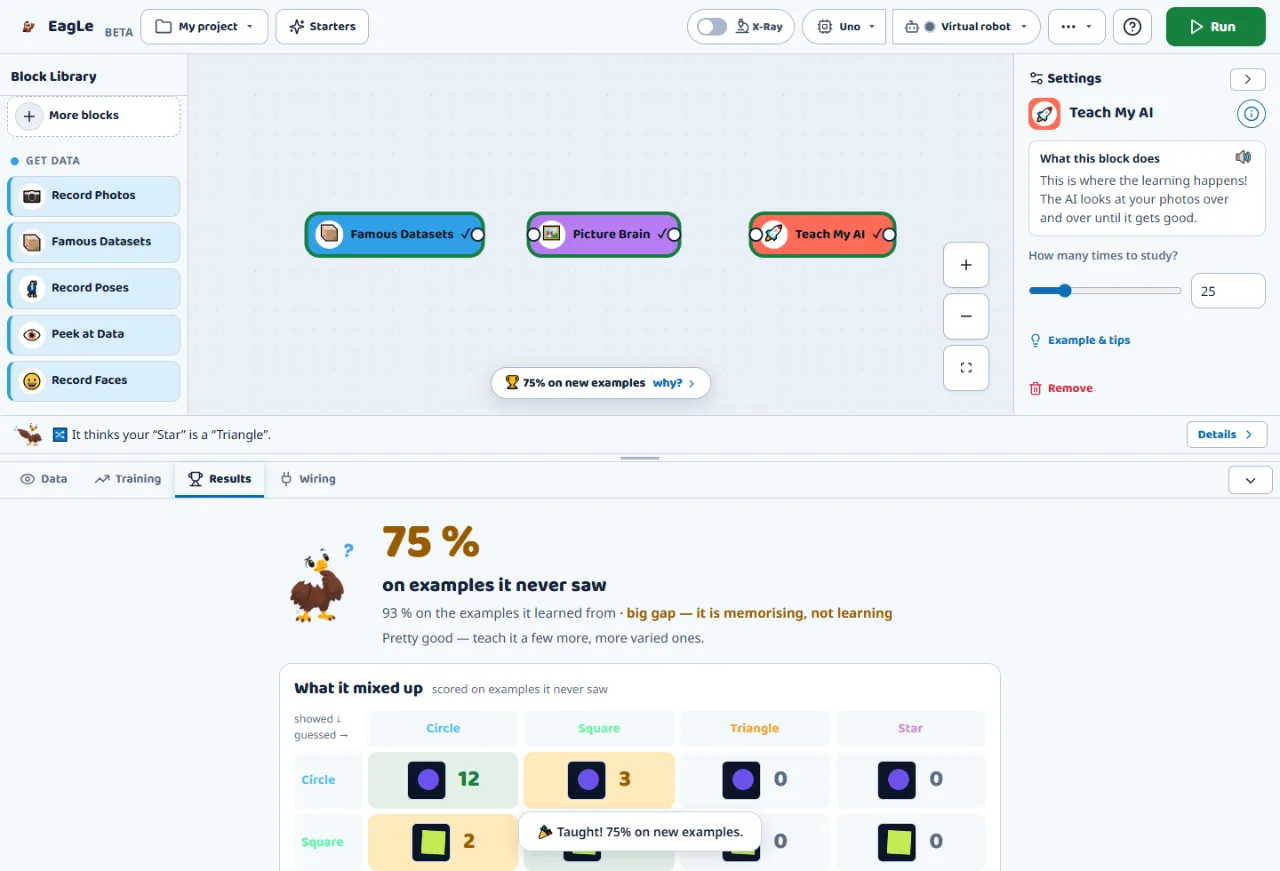Screen dimensions: 1280x871
Task: Open the My project dropdown
Action: click(204, 27)
